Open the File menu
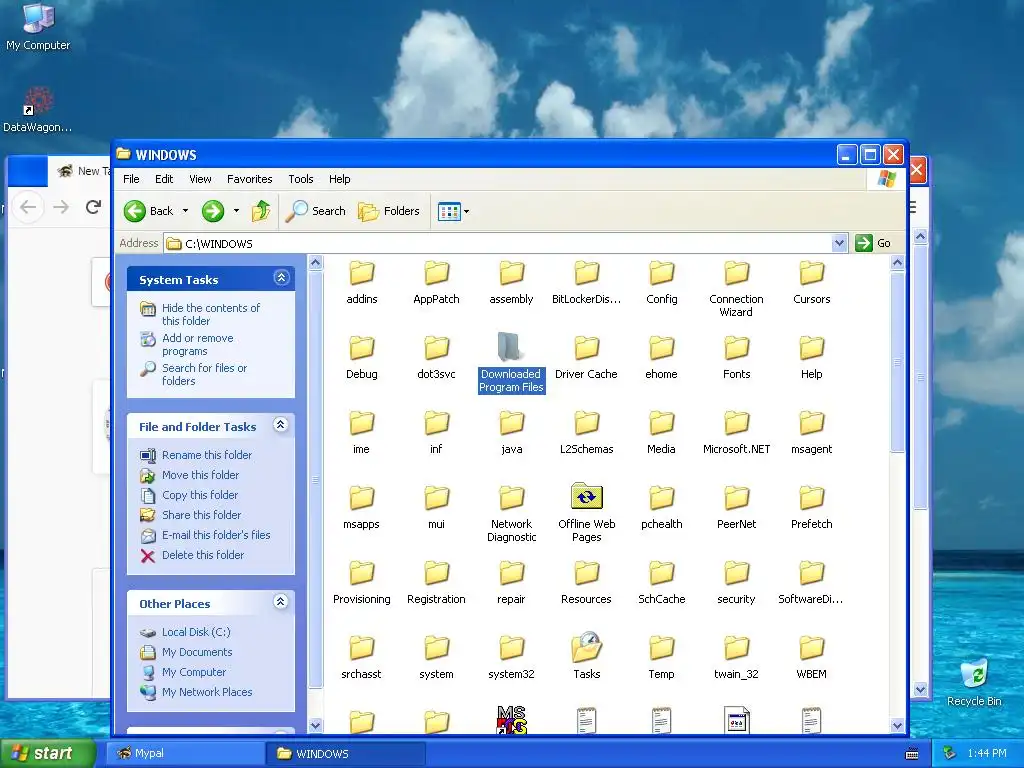Viewport: 1024px width, 768px height. coord(131,179)
